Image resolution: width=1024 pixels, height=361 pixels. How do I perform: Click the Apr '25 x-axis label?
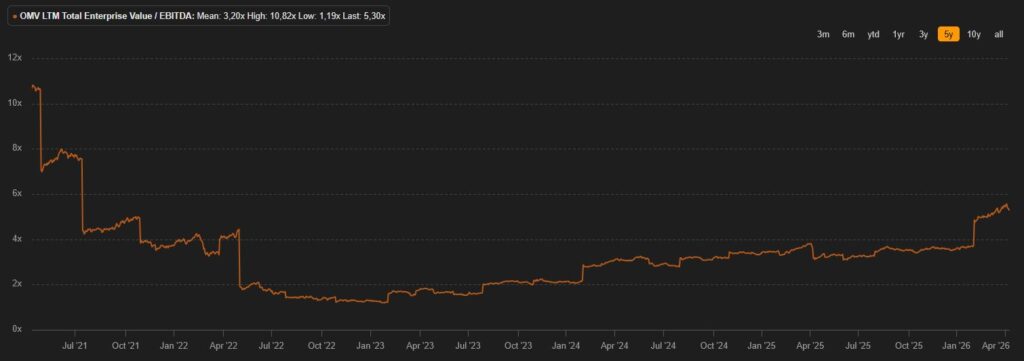(810, 345)
